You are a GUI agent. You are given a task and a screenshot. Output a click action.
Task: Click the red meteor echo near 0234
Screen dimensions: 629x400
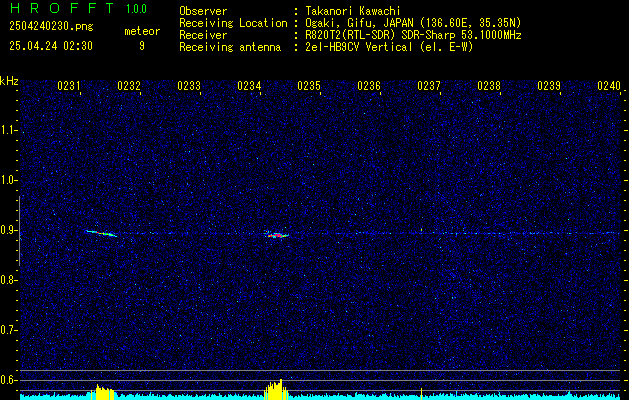coord(276,235)
